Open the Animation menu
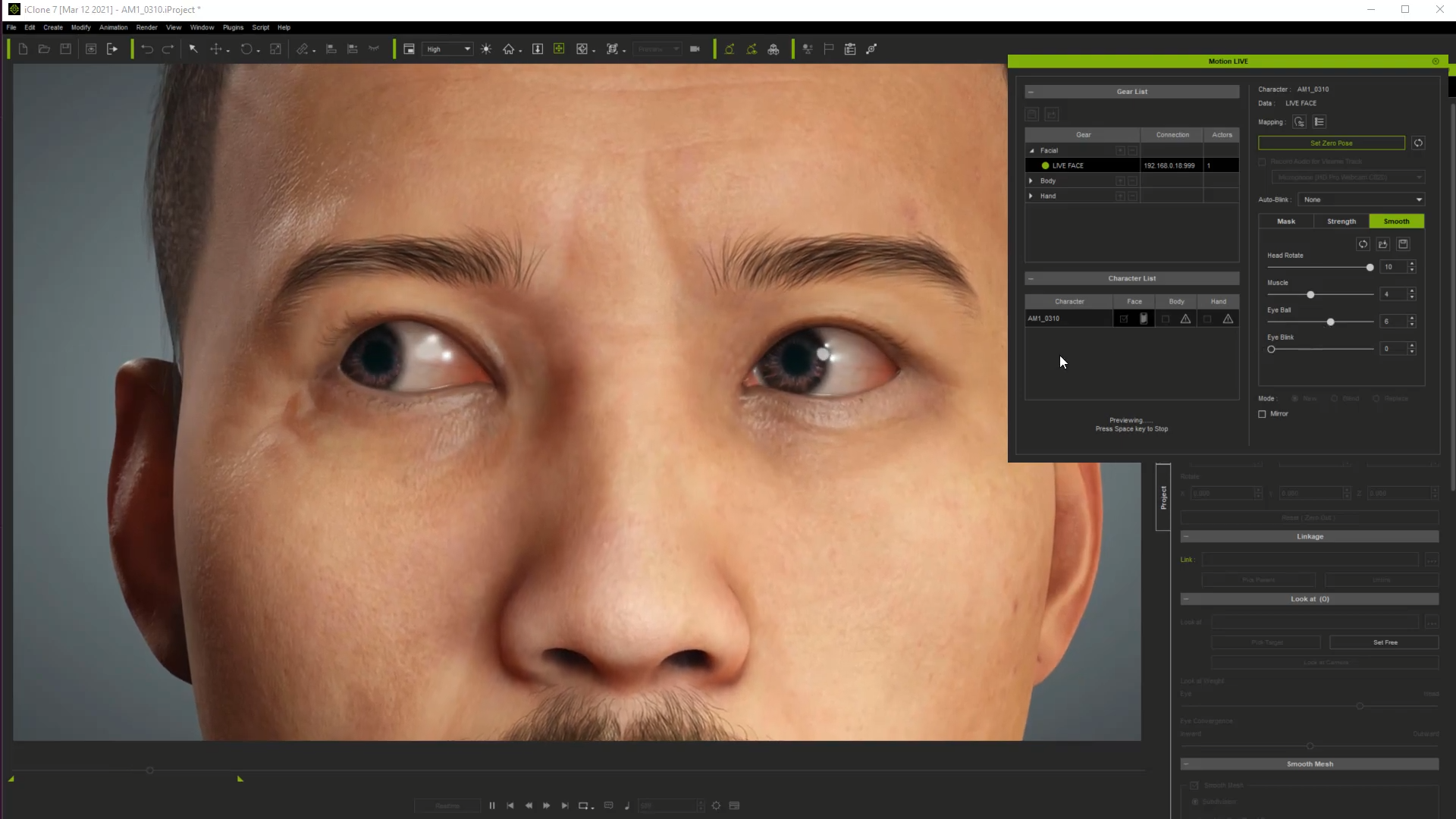Image resolution: width=1456 pixels, height=819 pixels. [x=113, y=27]
